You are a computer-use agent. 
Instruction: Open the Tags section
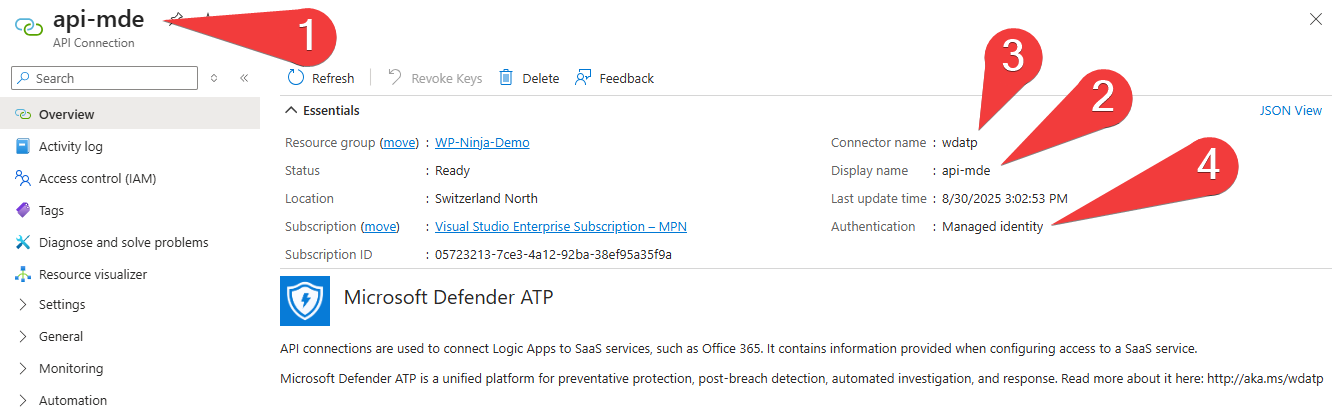click(51, 211)
